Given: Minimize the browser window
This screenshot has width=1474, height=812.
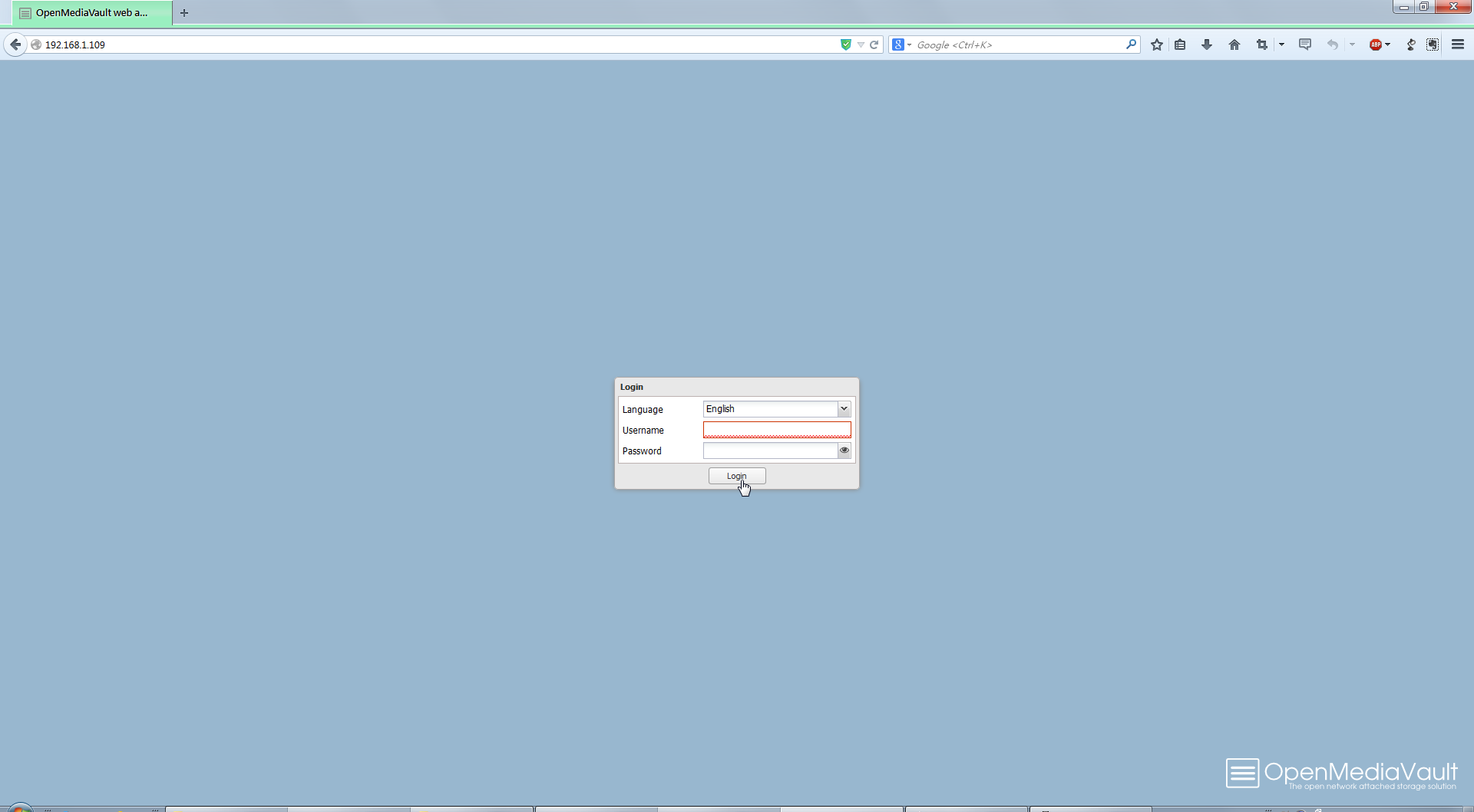Looking at the screenshot, I should [x=1403, y=7].
